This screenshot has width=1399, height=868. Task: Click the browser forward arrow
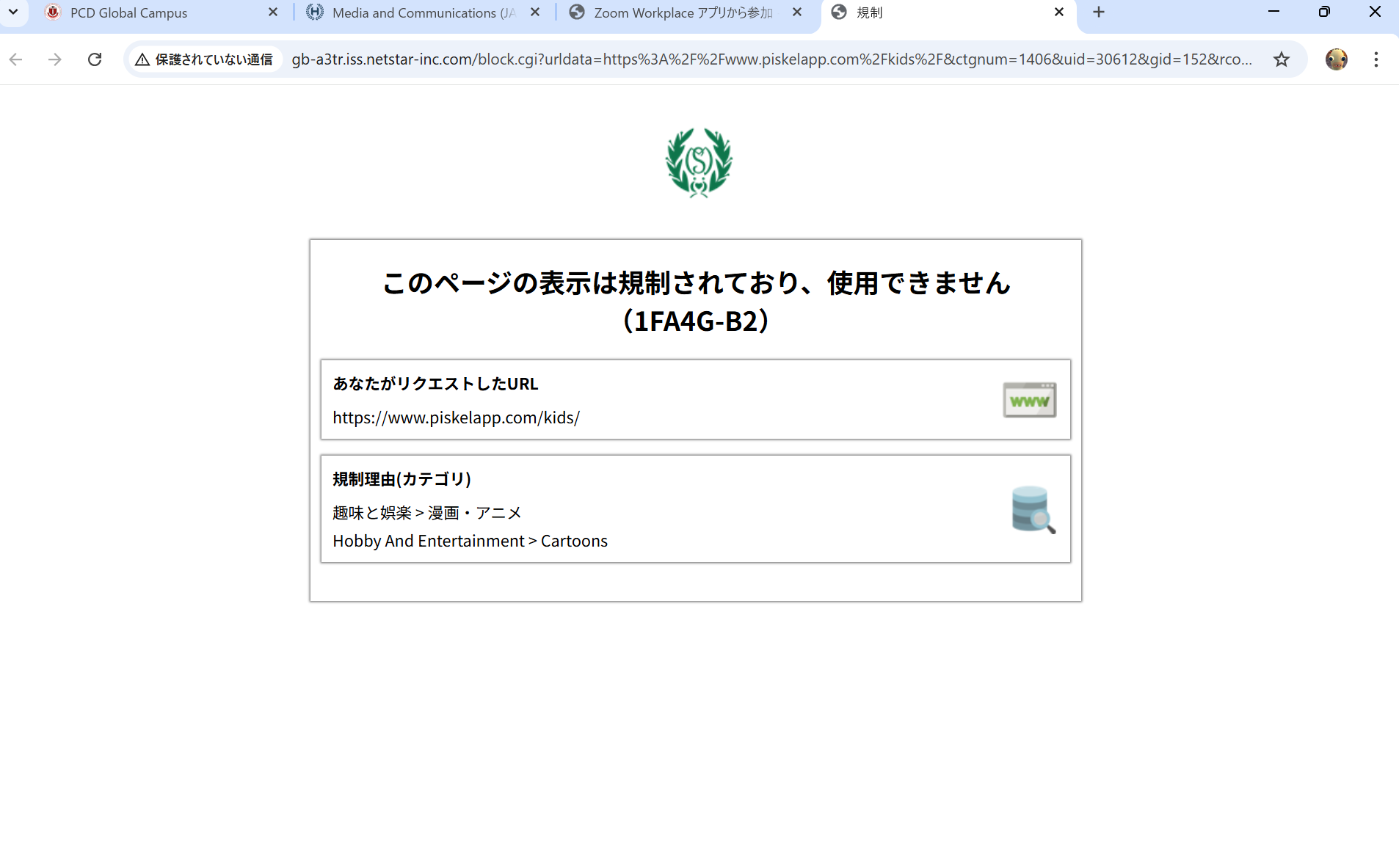click(x=55, y=59)
